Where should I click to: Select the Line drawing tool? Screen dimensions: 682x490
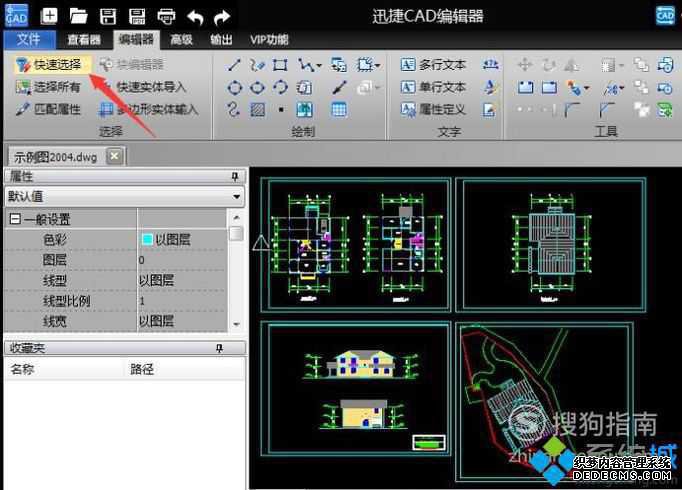(234, 65)
